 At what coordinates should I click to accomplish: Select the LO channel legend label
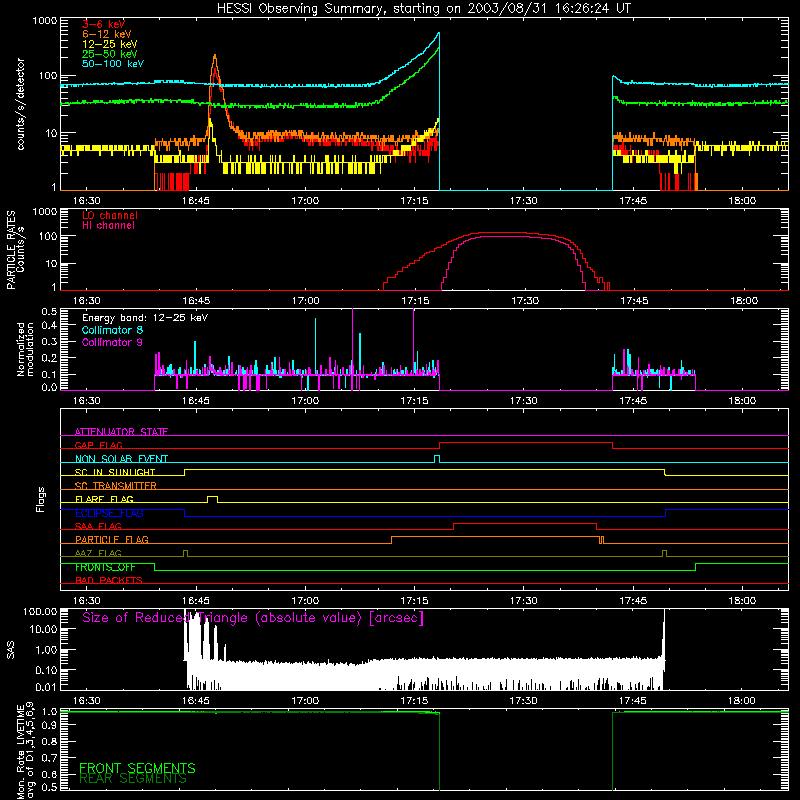pos(110,215)
